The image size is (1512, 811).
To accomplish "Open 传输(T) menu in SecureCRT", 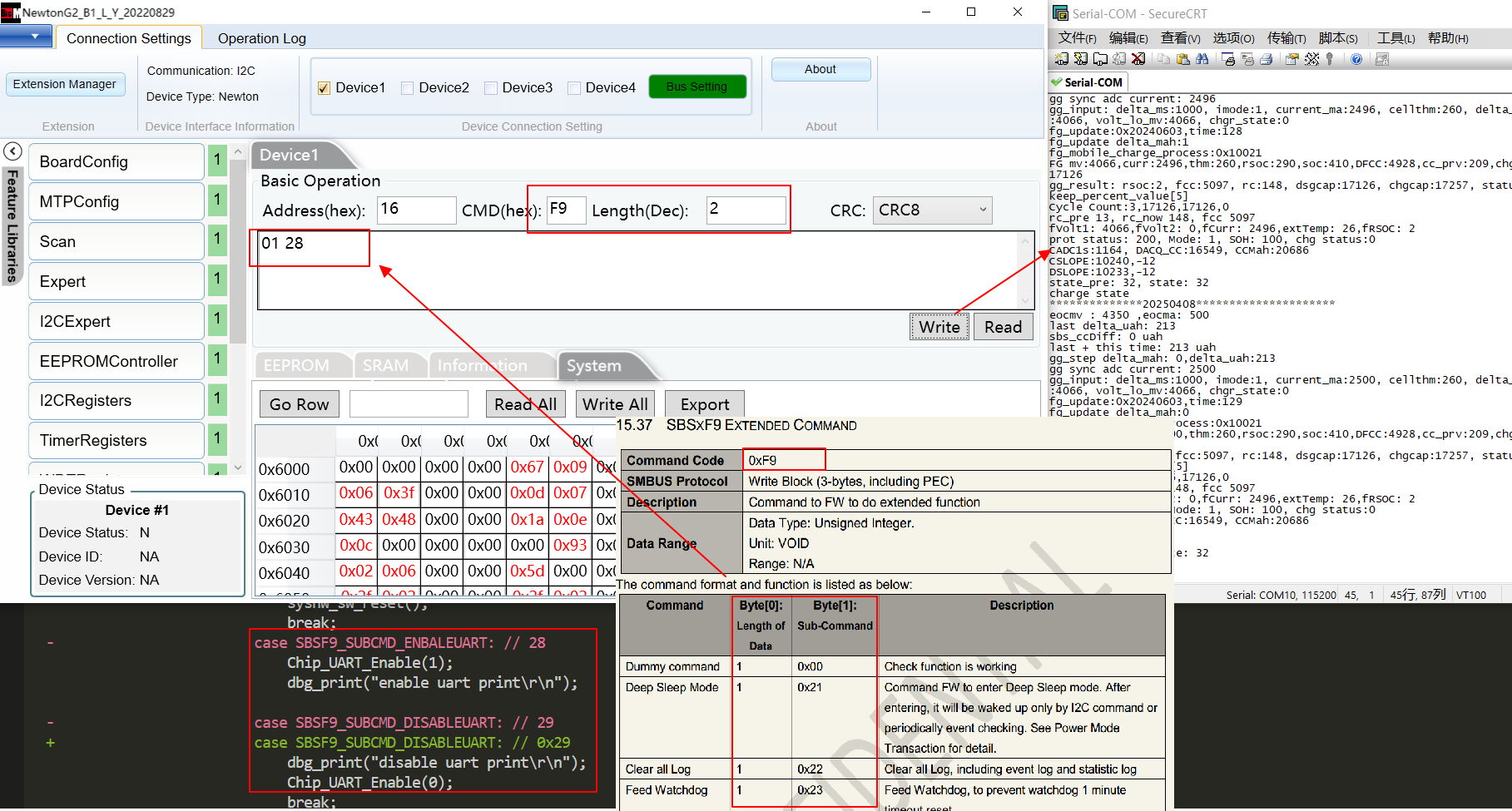I will (1287, 38).
